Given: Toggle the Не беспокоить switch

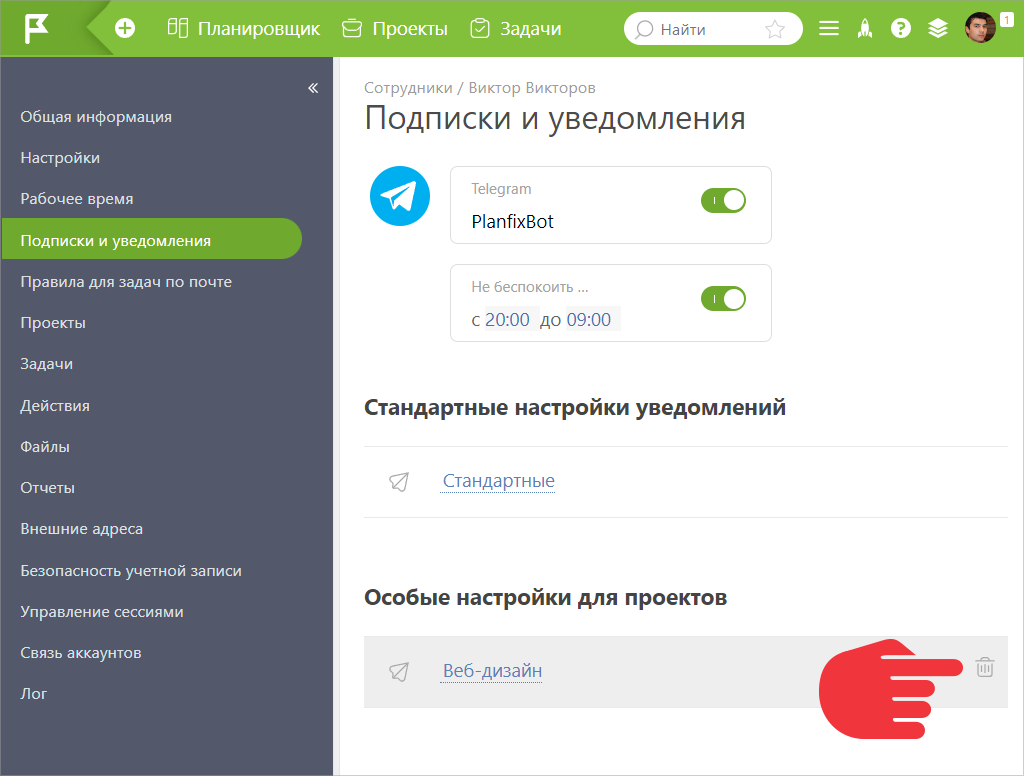Looking at the screenshot, I should 723,299.
